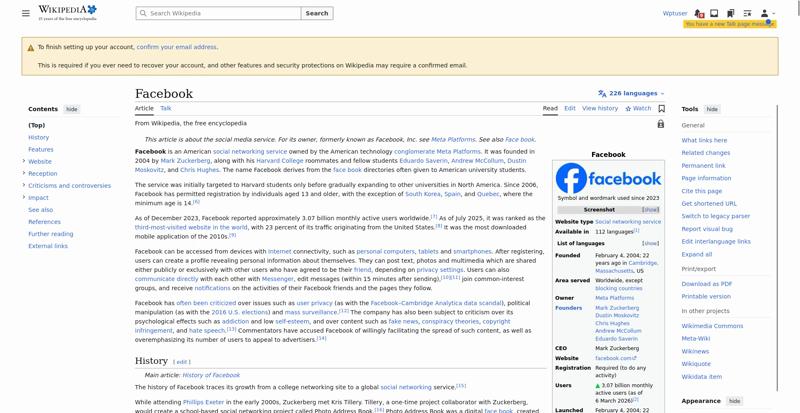Screen dimensions: 800x413
Task: Expand the Impact section in Contents
Action: click(23, 198)
